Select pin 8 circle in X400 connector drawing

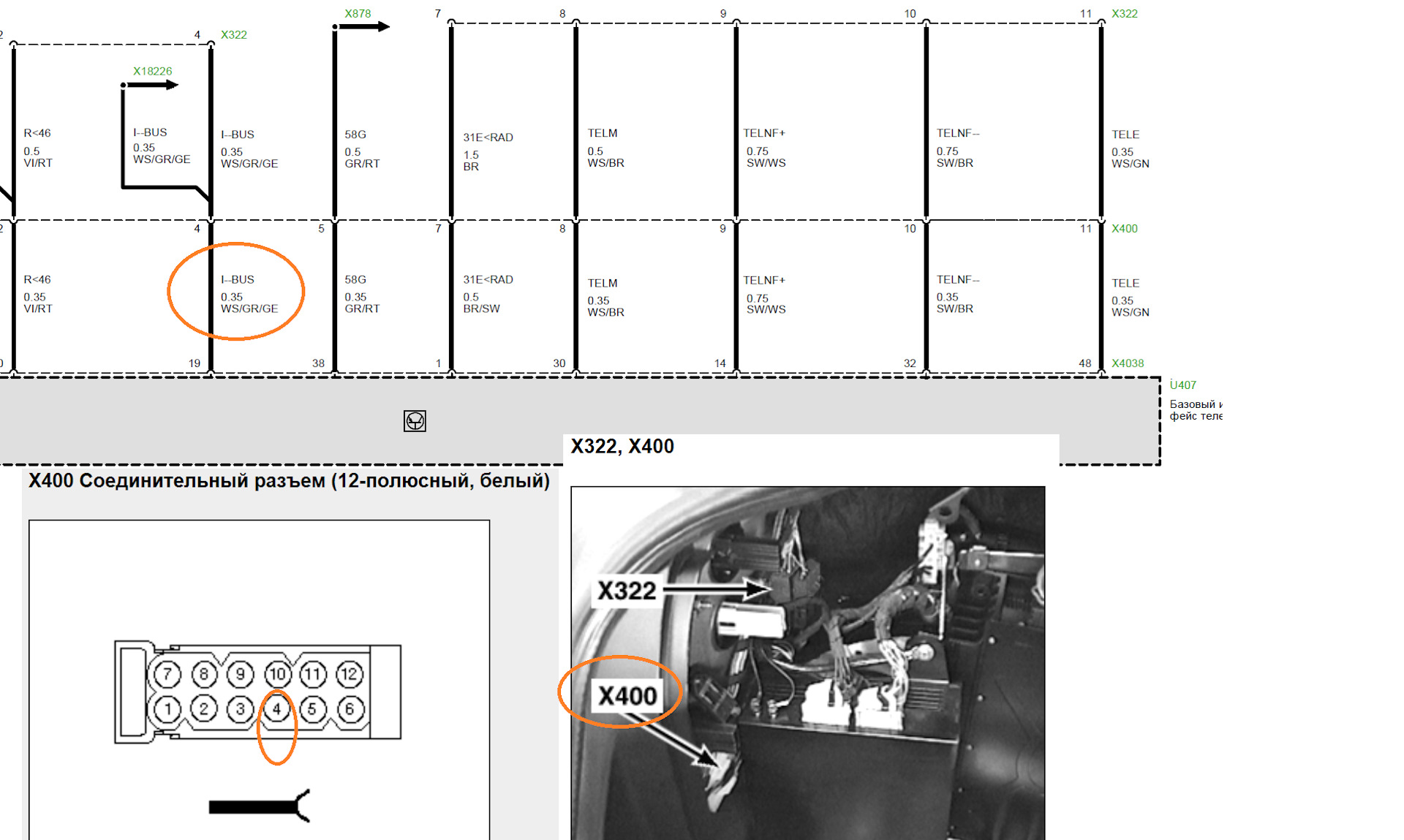coord(204,674)
